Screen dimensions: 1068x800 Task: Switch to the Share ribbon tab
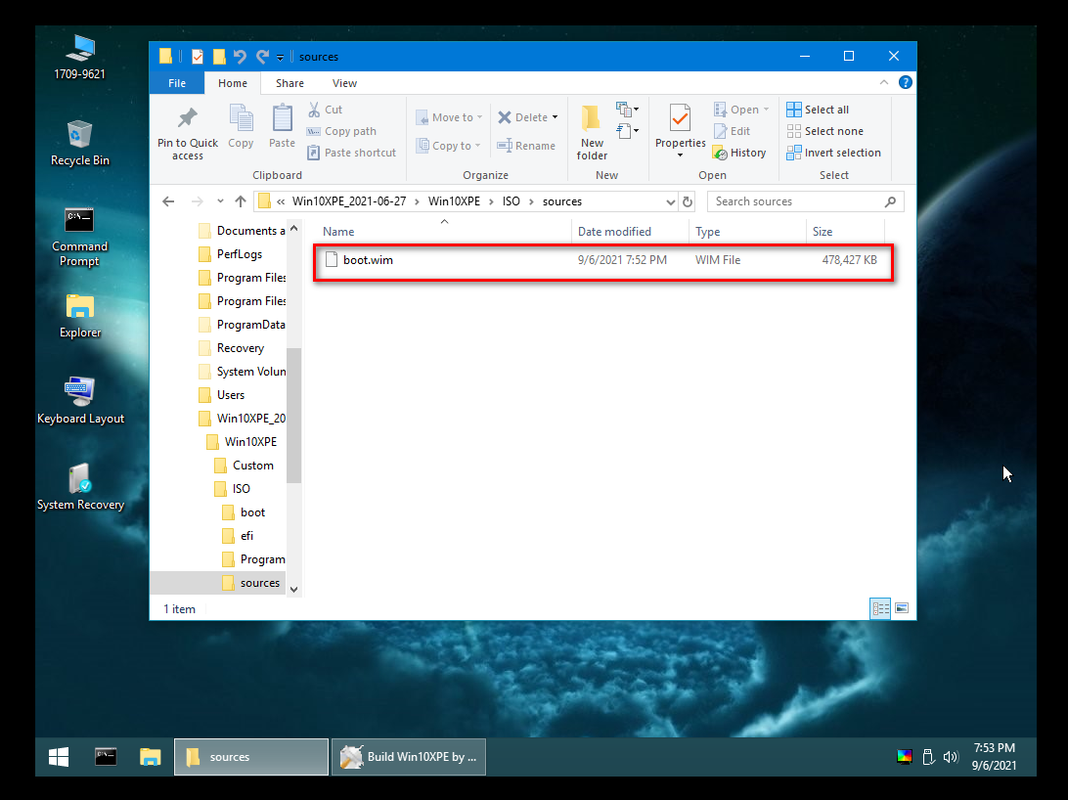[x=289, y=83]
